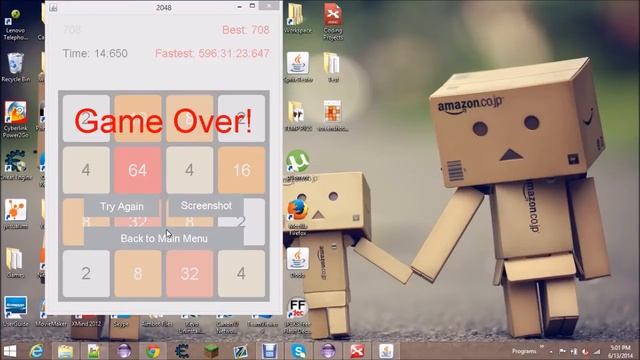Click the Screenshot button
The height and width of the screenshot is (360, 640).
[x=206, y=206]
